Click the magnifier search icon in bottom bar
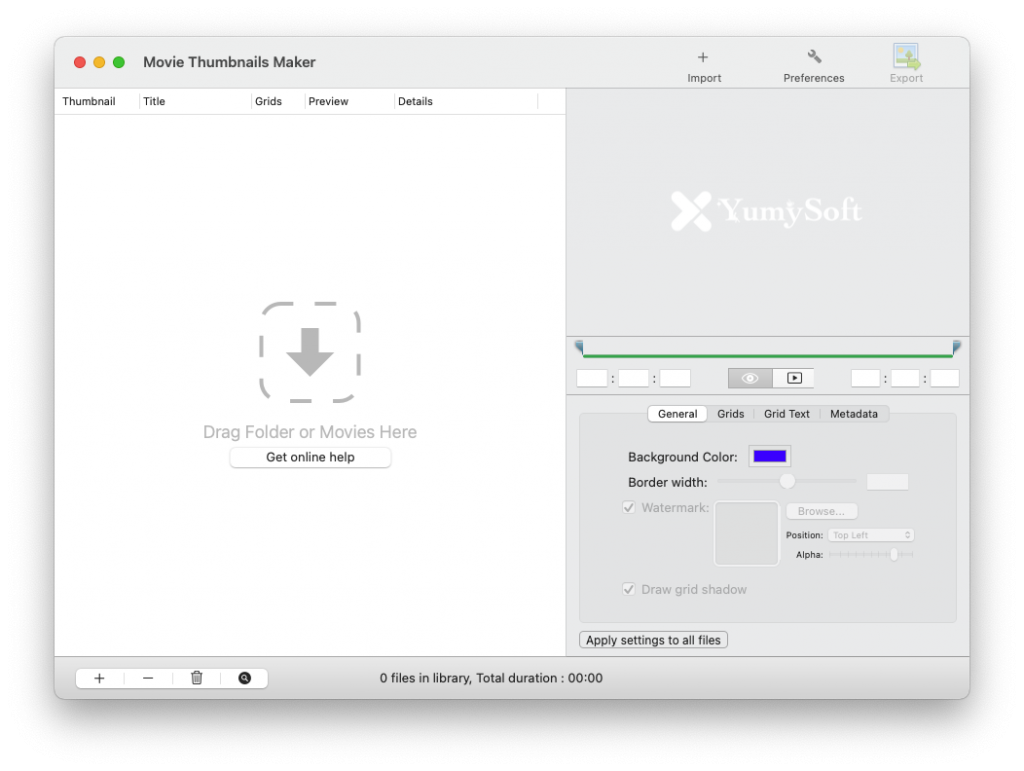The image size is (1024, 771). click(244, 678)
